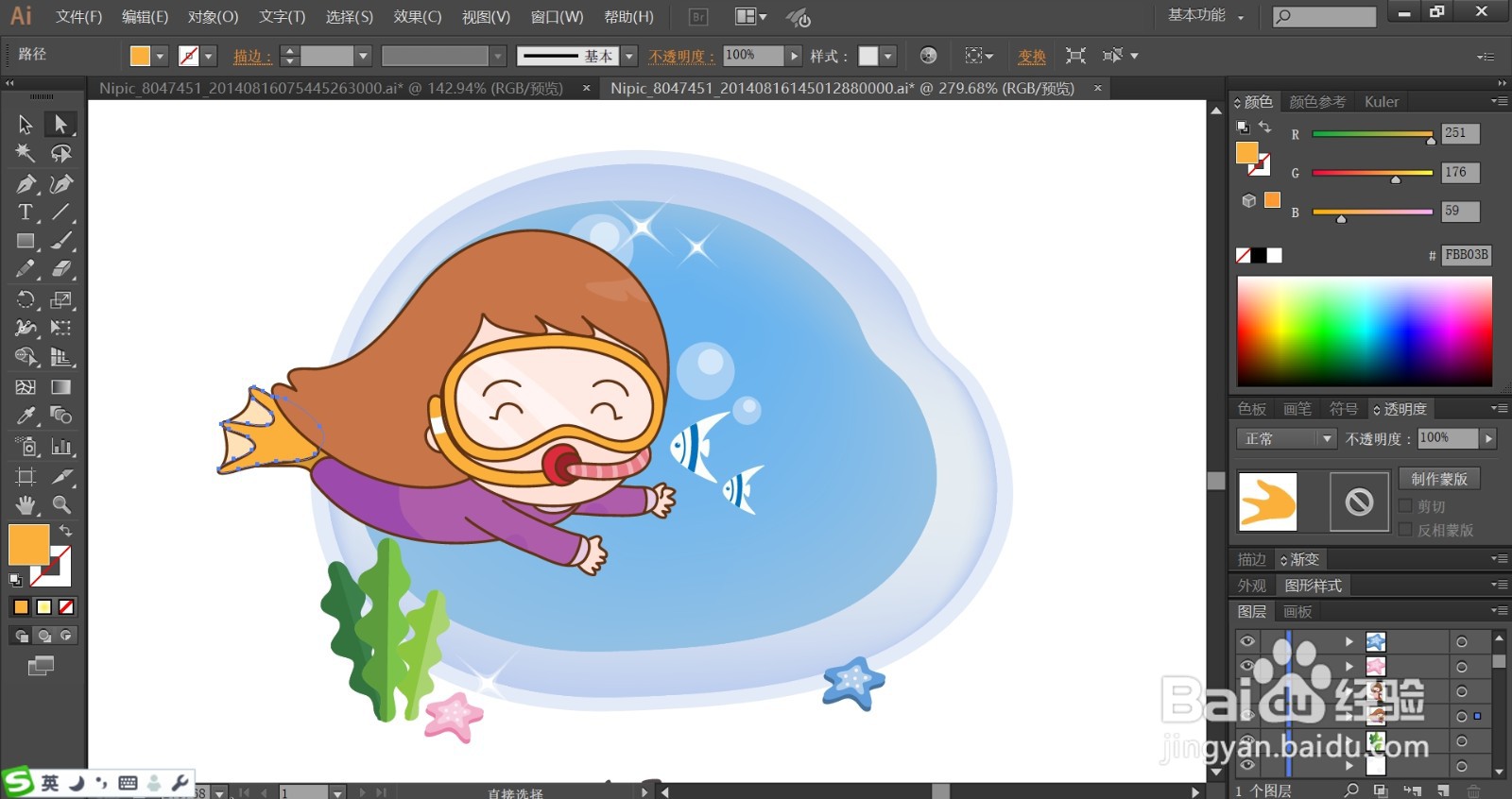Switch to the 颜色参考 panel tab
Screen dimensions: 1512x799
click(x=1317, y=101)
